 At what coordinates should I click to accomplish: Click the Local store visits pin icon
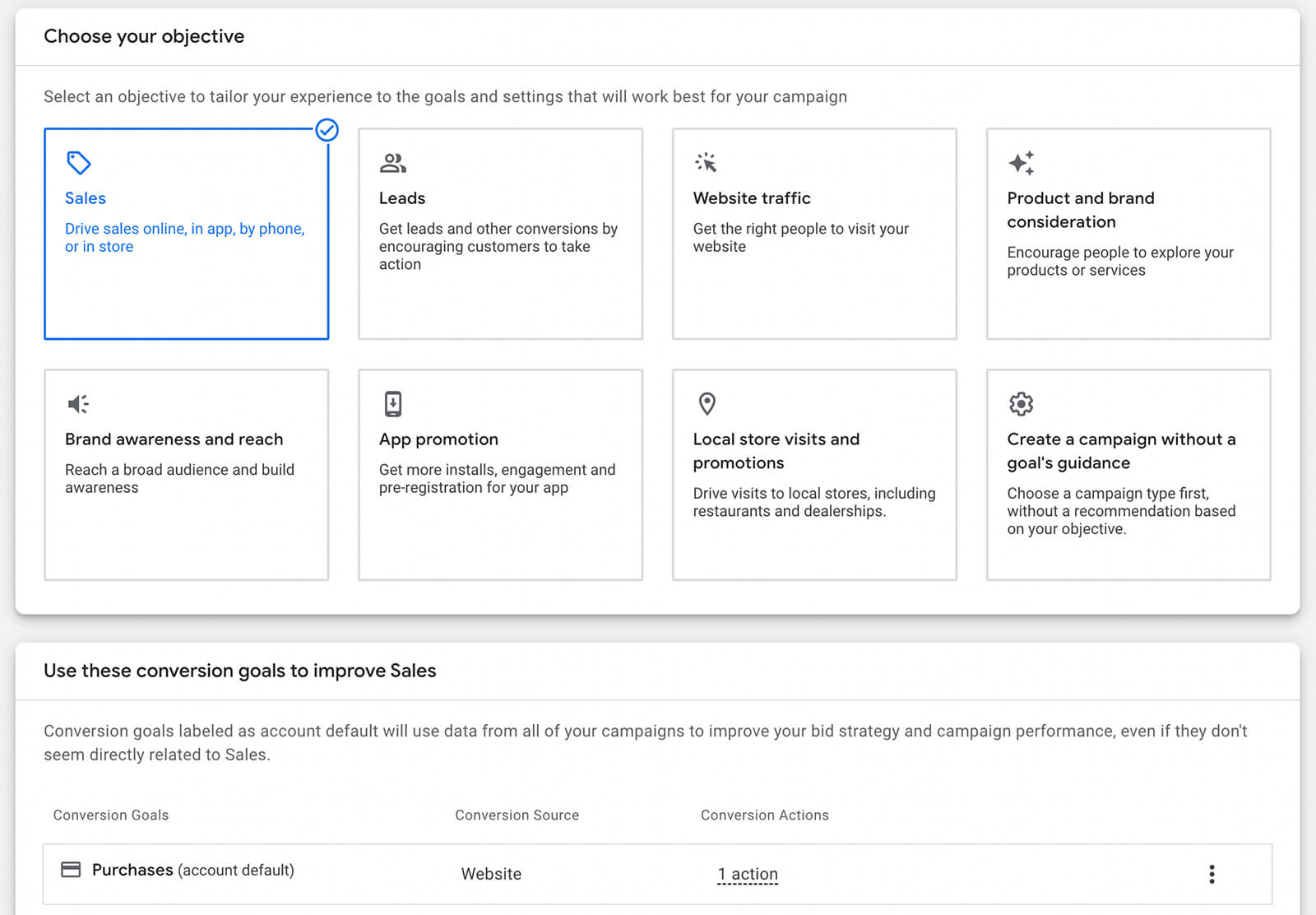click(x=707, y=404)
